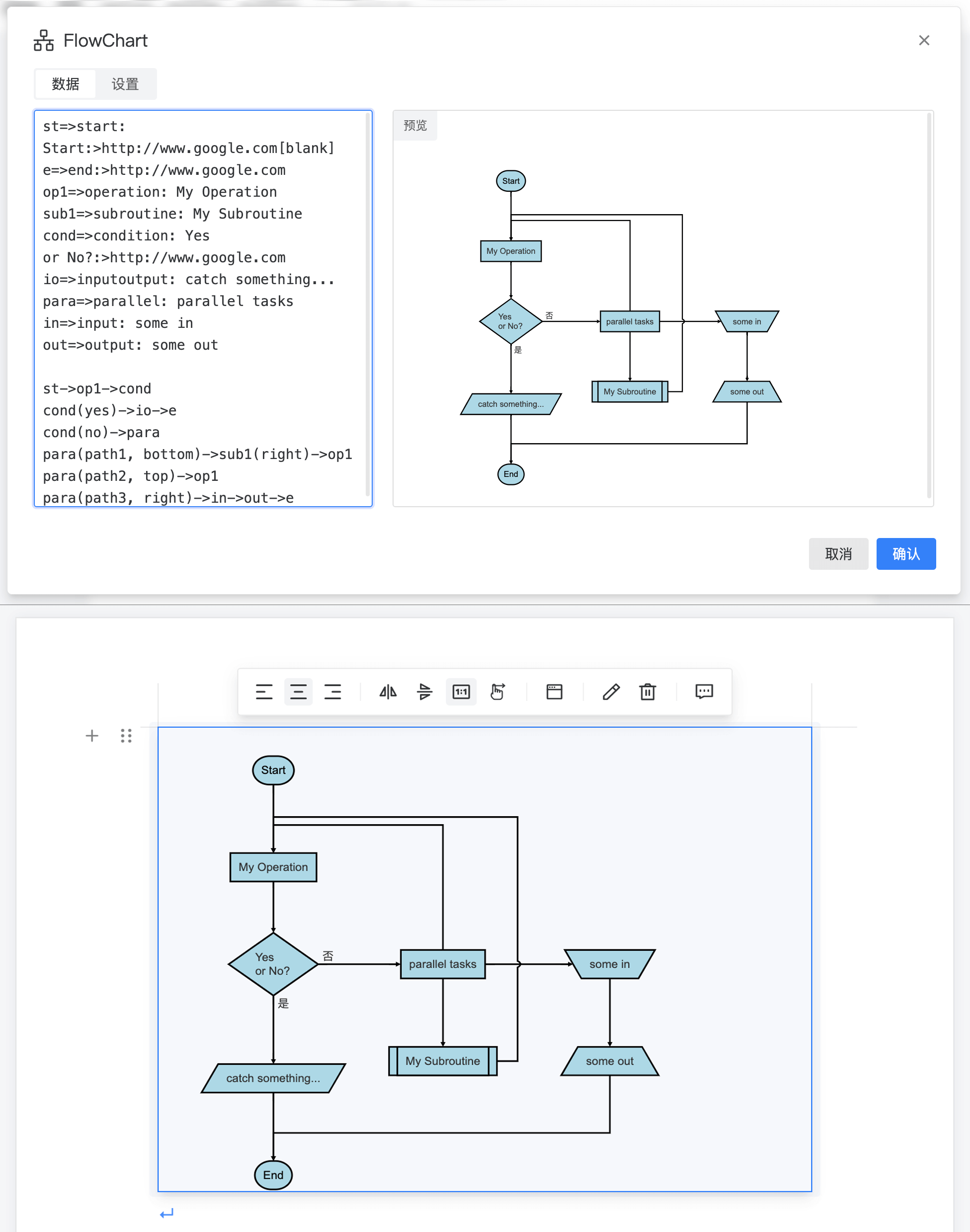Delete the flowchart with the trash icon

647,692
